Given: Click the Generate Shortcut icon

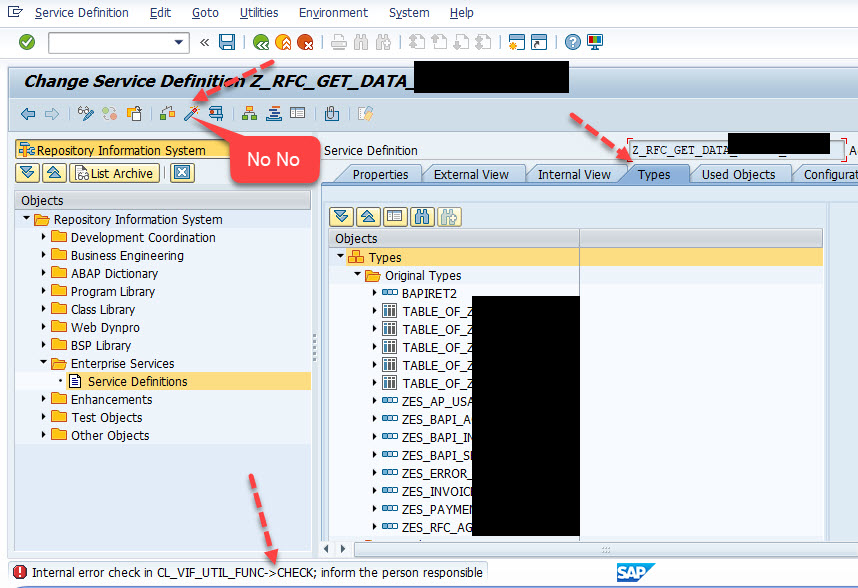Looking at the screenshot, I should (x=539, y=42).
